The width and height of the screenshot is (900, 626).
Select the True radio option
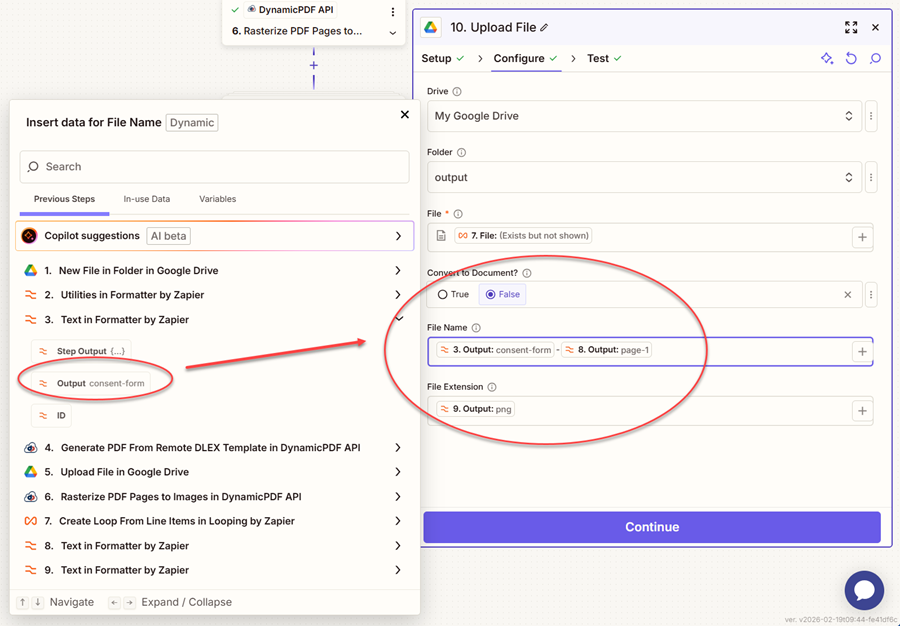pos(443,295)
